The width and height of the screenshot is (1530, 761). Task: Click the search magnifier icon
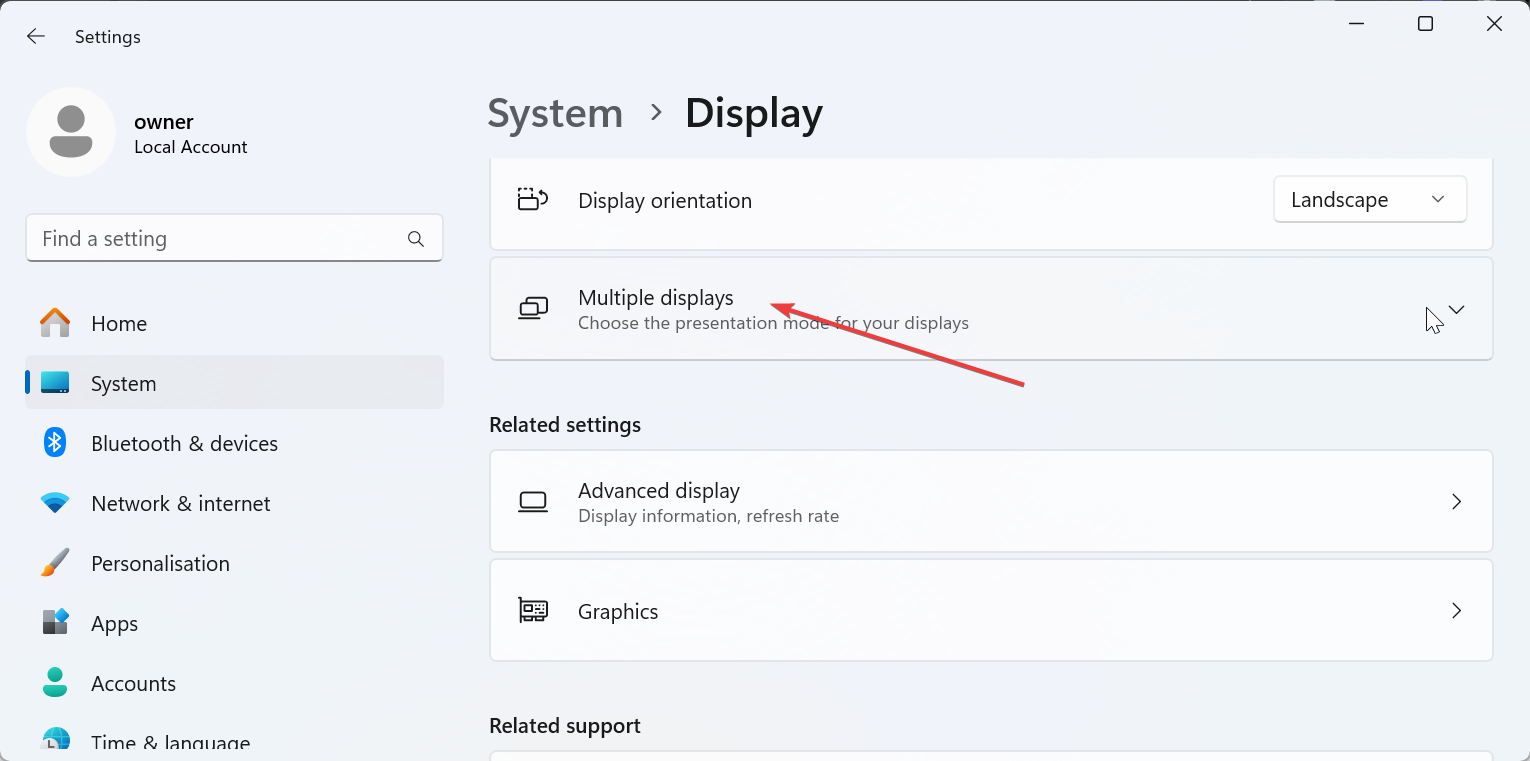[416, 239]
